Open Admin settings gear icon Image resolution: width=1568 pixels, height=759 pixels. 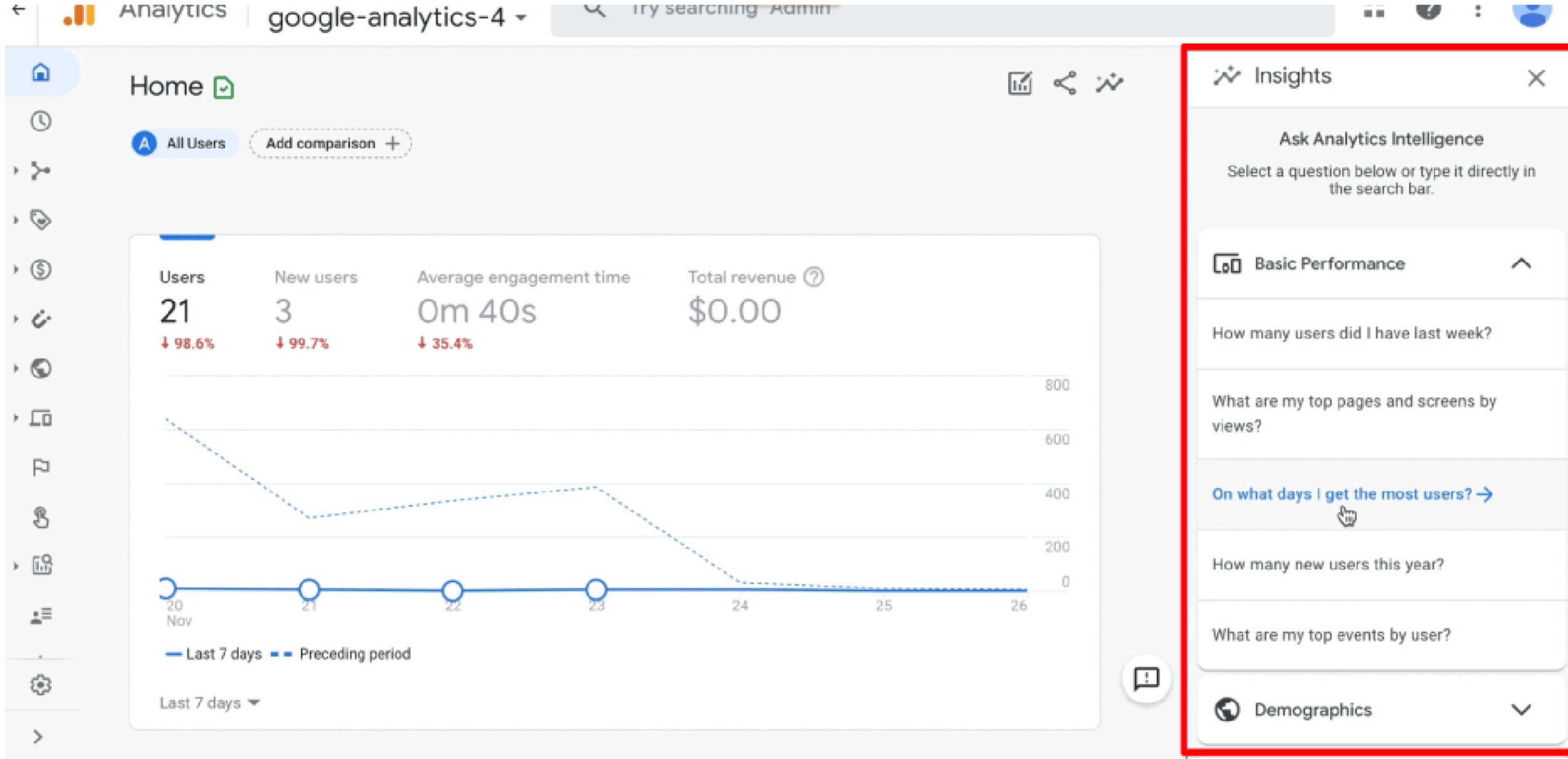(x=41, y=685)
